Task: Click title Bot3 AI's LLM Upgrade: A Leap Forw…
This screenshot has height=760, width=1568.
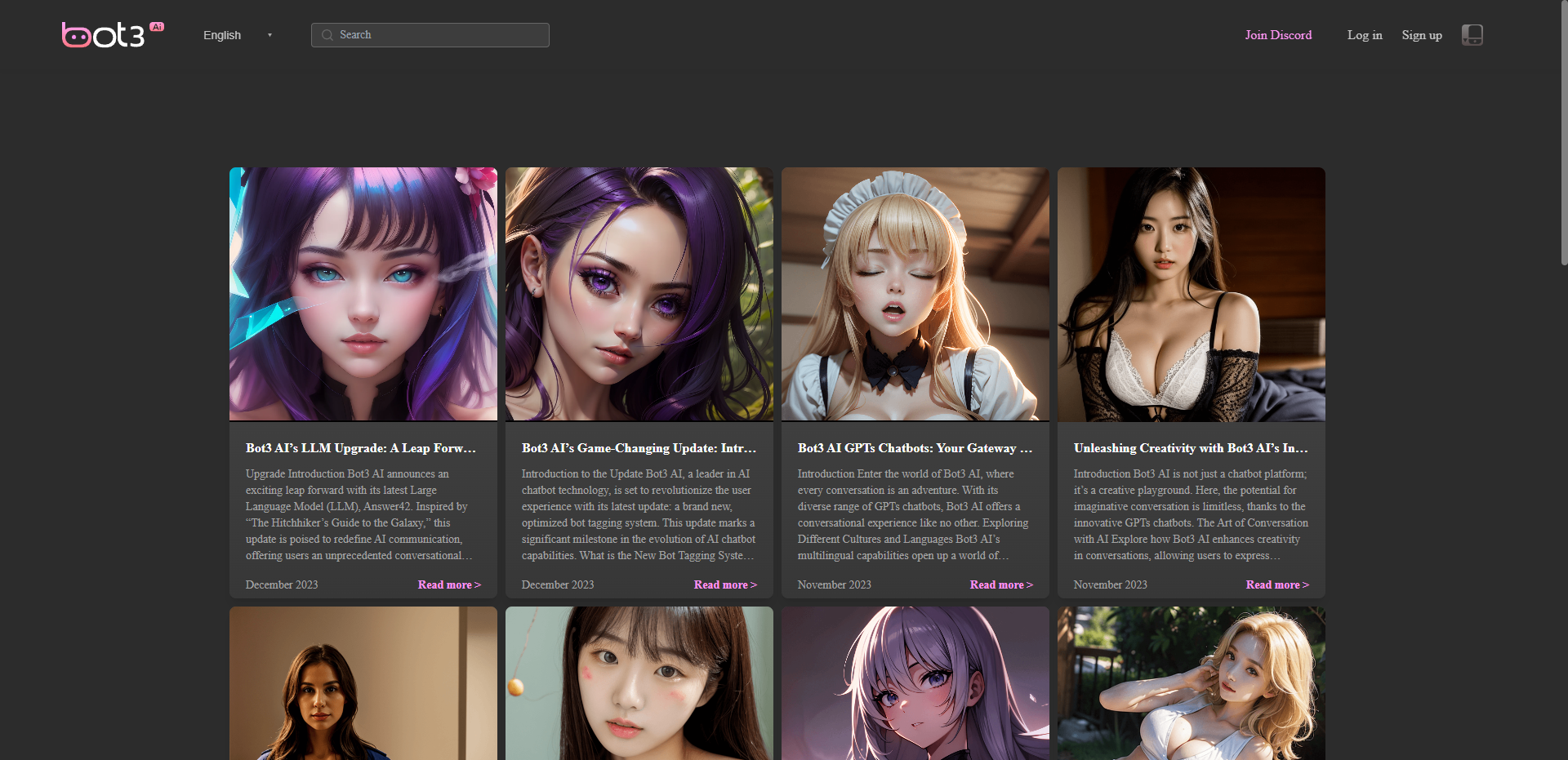Action: coord(360,448)
